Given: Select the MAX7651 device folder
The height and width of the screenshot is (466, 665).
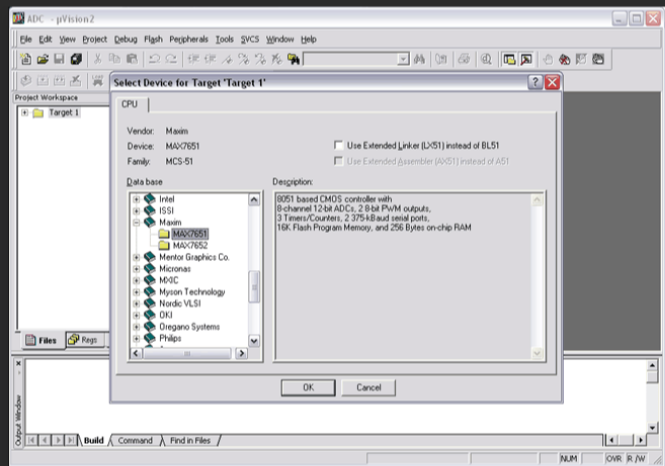Looking at the screenshot, I should 190,234.
